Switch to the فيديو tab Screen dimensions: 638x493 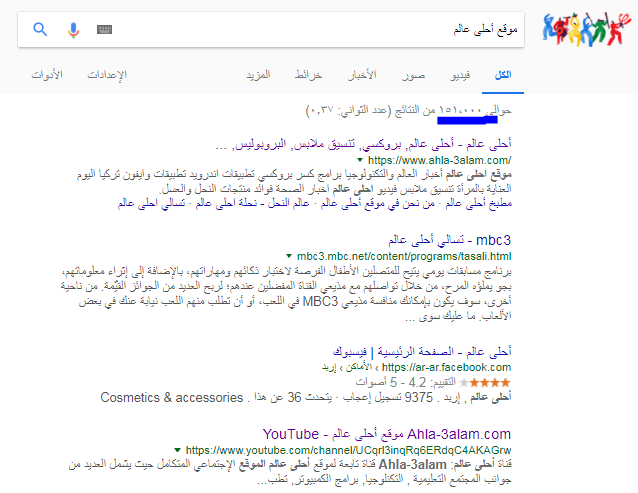coord(460,75)
